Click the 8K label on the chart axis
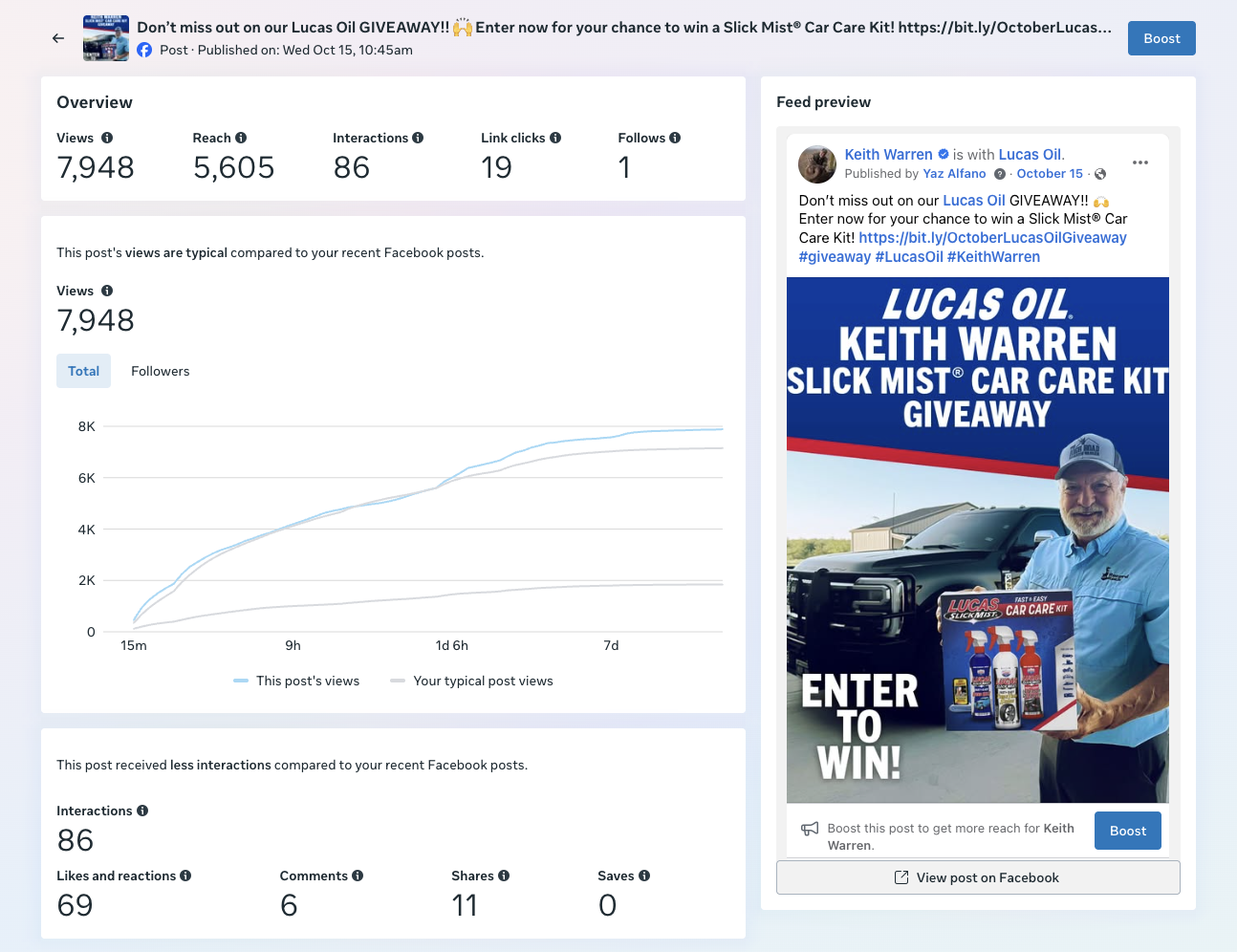The width and height of the screenshot is (1237, 952). tap(87, 426)
